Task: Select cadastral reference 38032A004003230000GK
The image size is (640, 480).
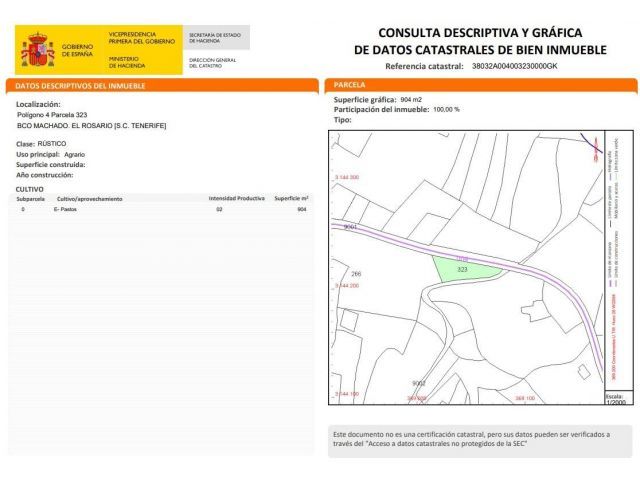Action: tap(514, 66)
